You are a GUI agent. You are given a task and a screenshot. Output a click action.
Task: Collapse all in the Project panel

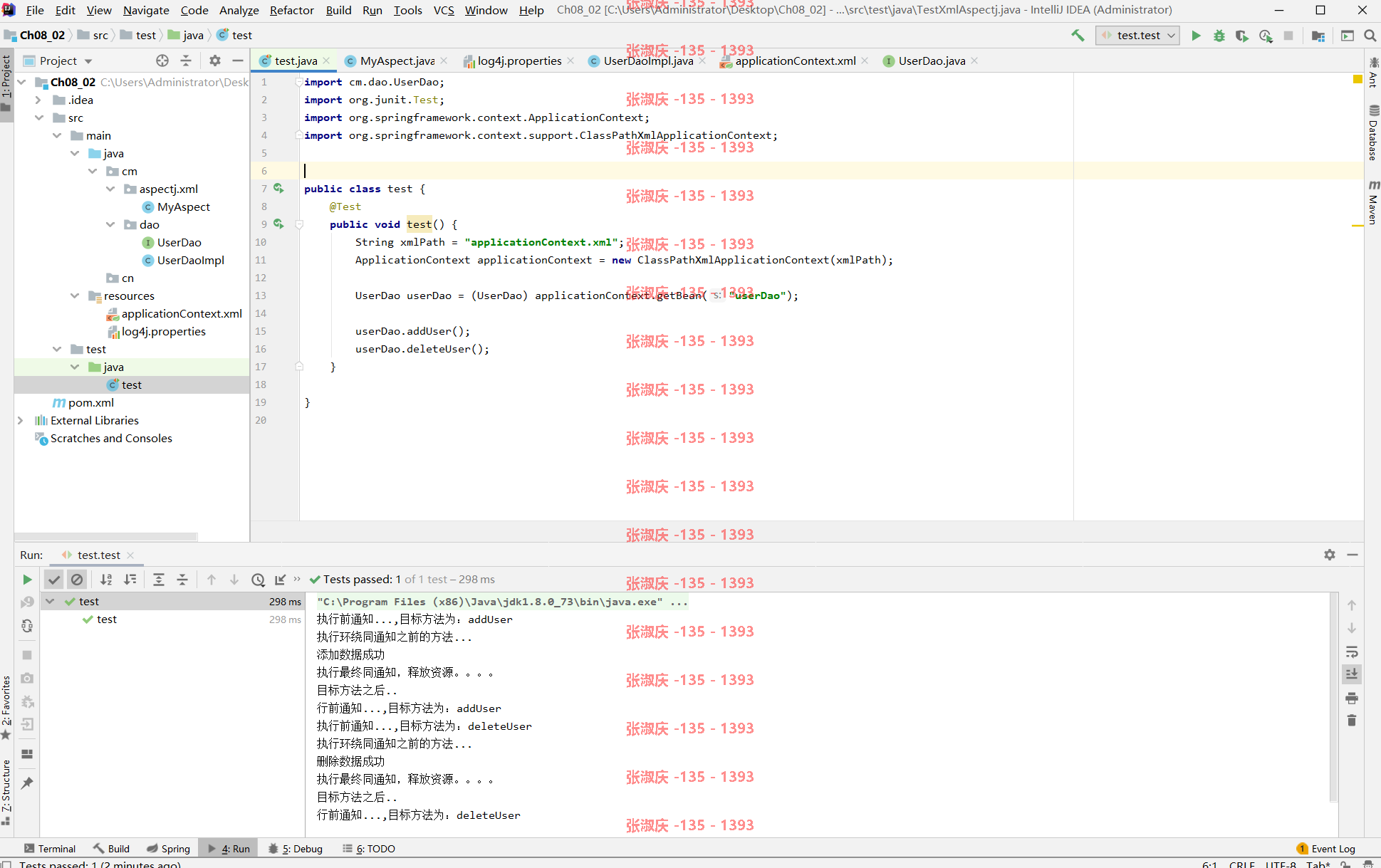point(186,61)
